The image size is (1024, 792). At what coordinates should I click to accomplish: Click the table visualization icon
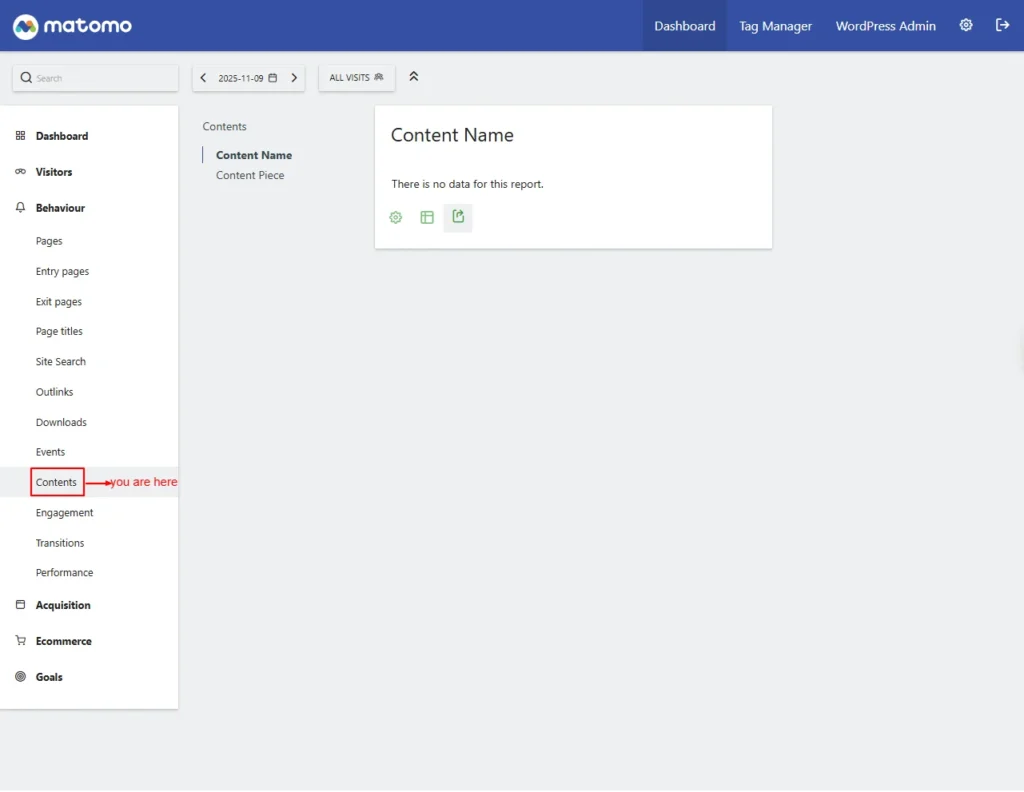427,217
